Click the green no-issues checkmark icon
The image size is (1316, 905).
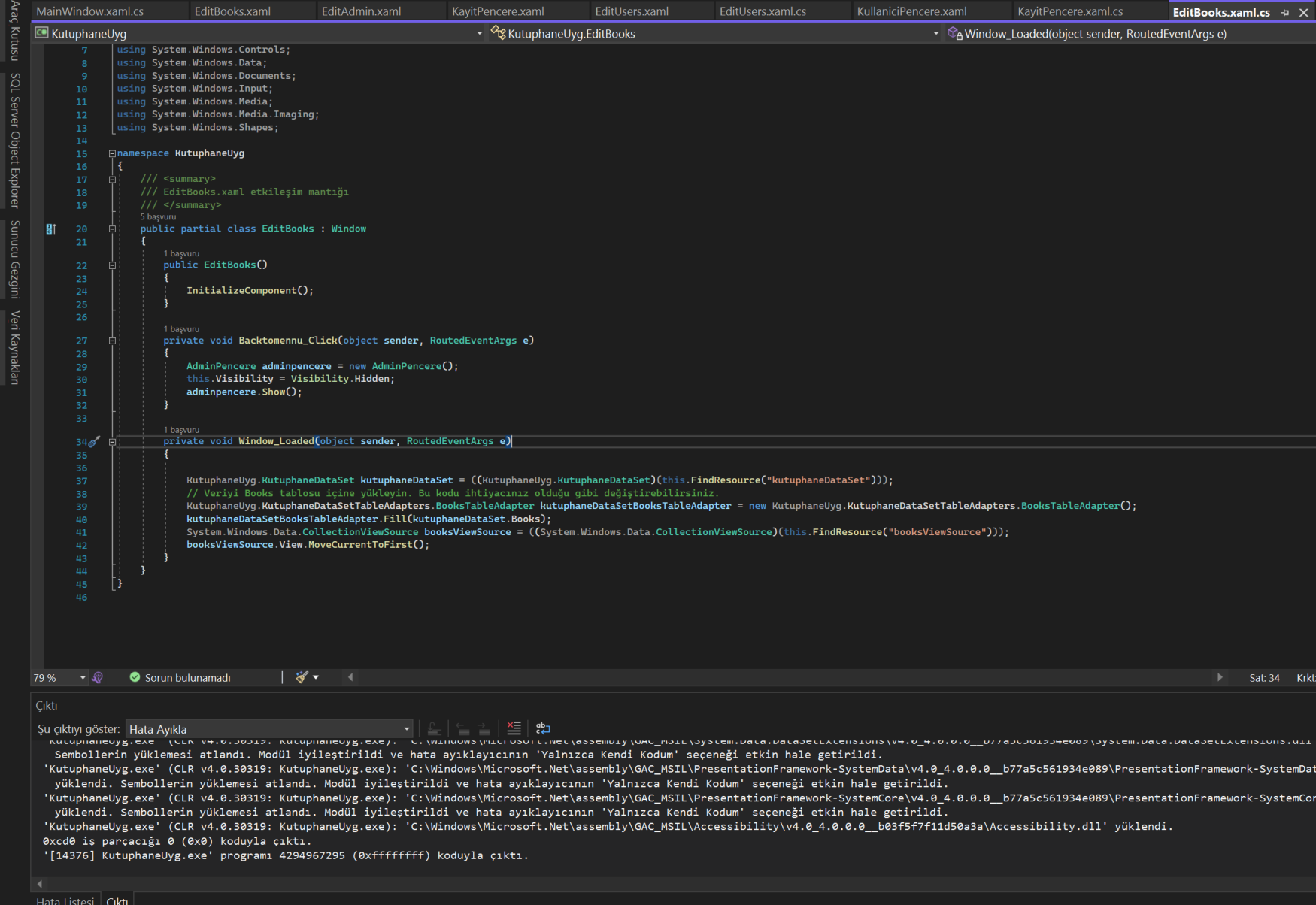pos(135,677)
